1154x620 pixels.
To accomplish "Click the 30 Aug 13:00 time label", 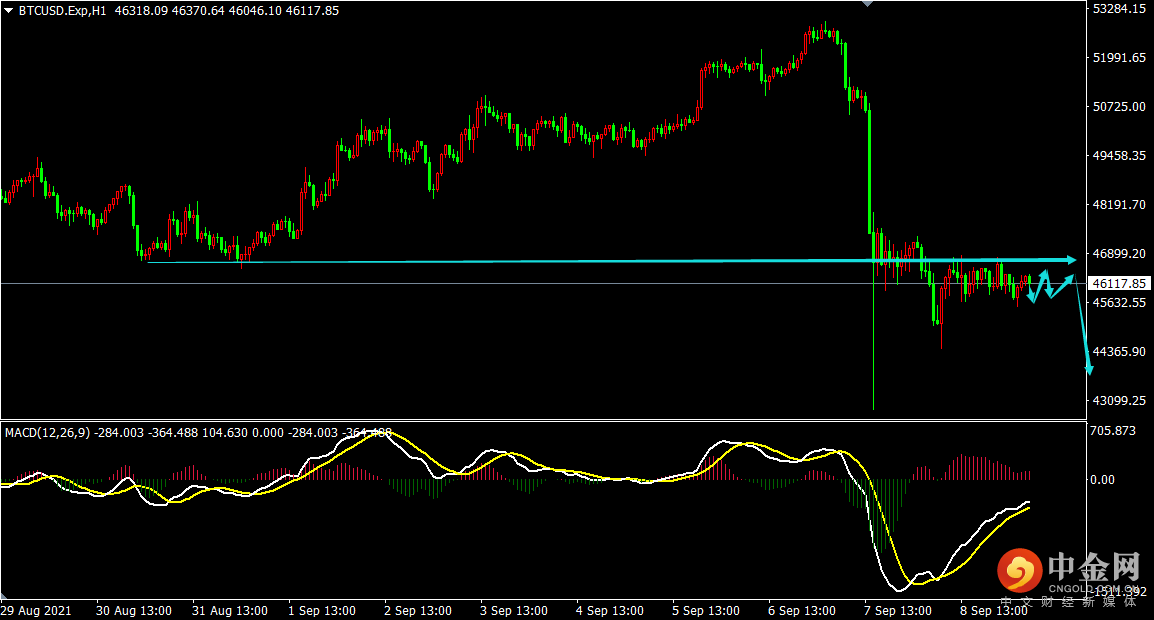I will [x=134, y=611].
